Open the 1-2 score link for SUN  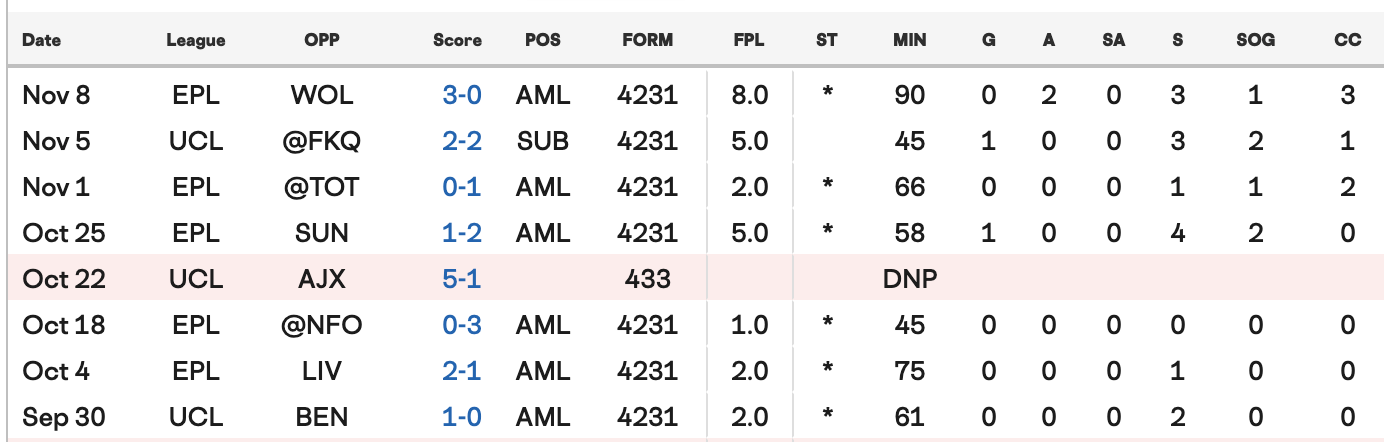click(461, 233)
